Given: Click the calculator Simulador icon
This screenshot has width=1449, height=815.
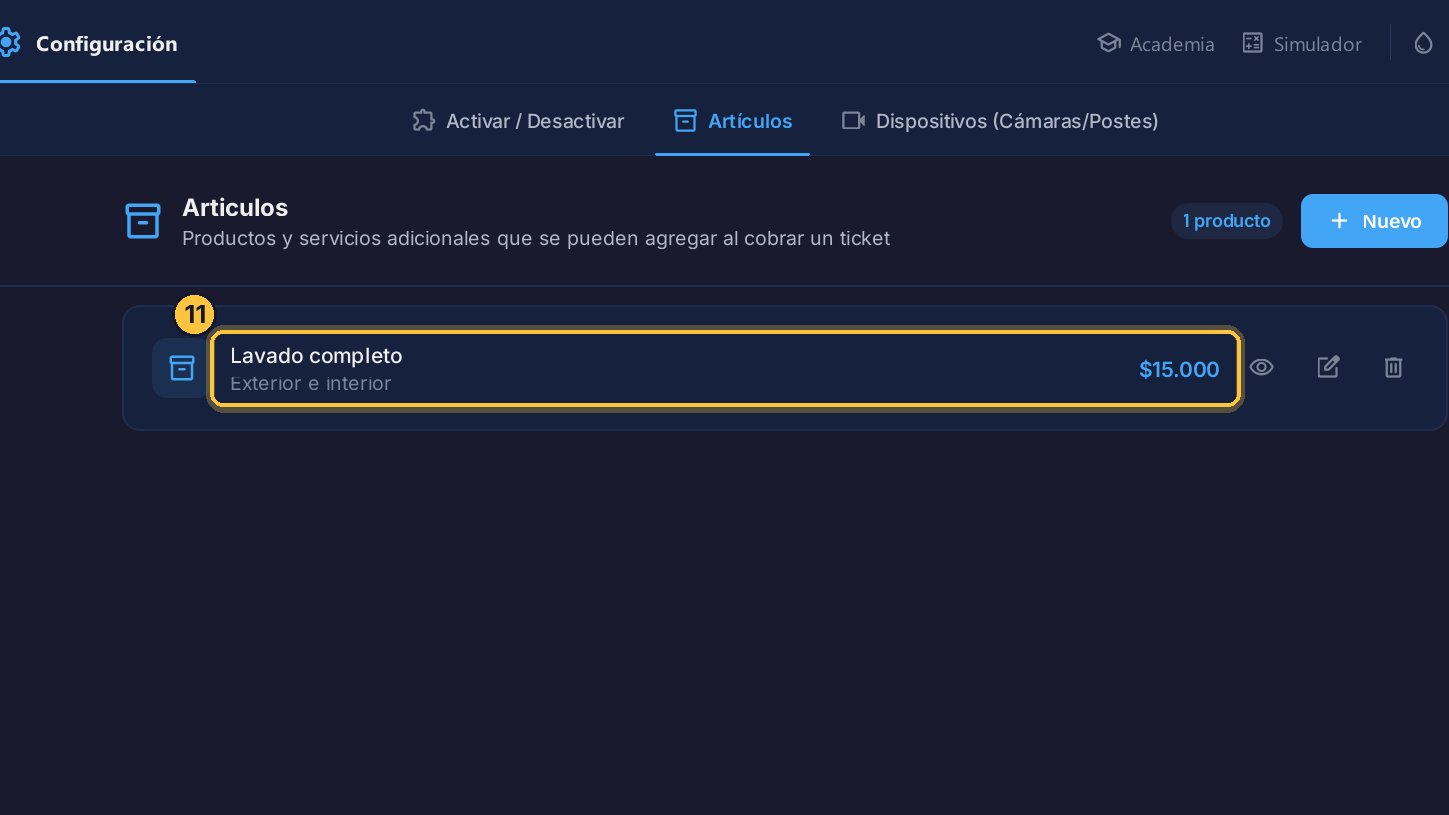Looking at the screenshot, I should point(1252,43).
